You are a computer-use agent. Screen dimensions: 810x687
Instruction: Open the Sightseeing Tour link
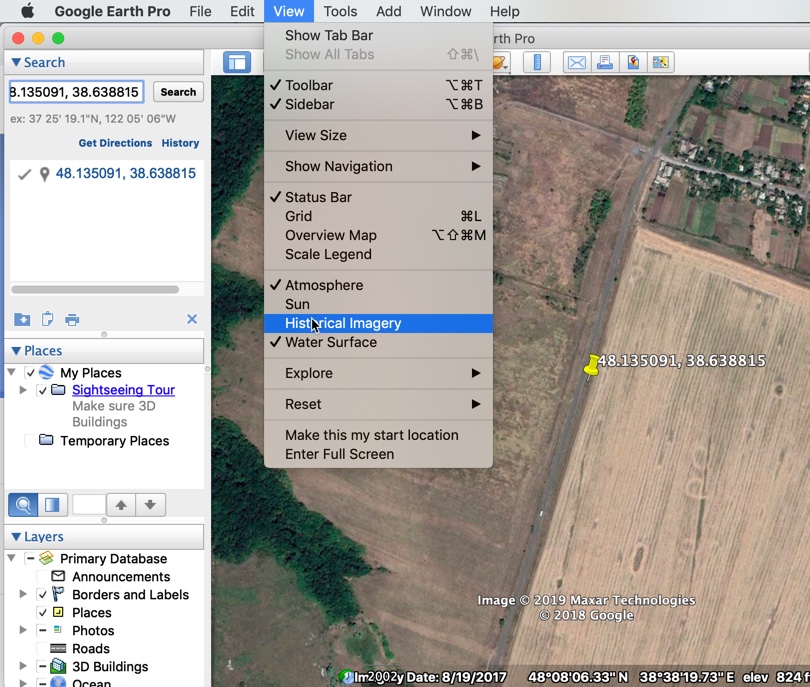coord(123,390)
